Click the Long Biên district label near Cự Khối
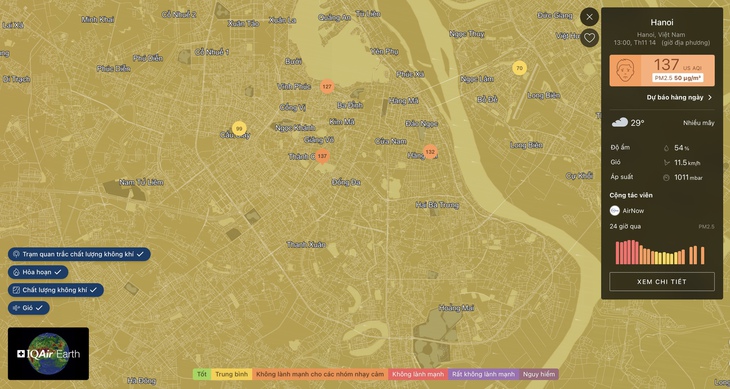Image resolution: width=730 pixels, height=389 pixels. tap(526, 145)
